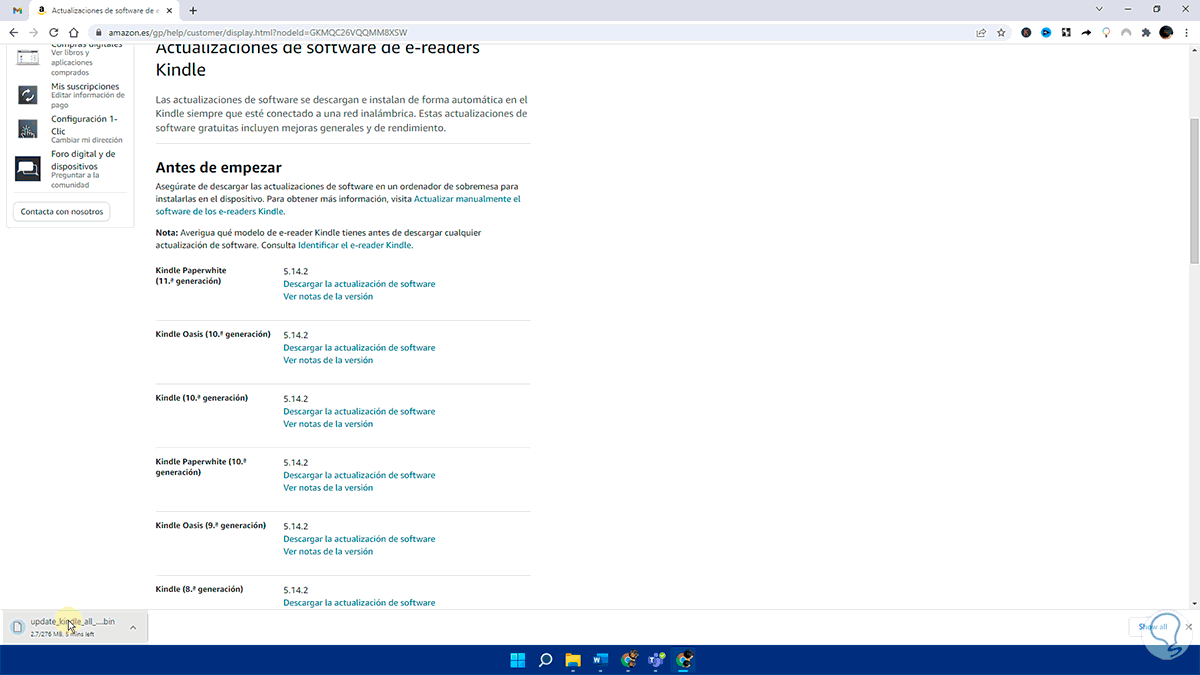This screenshot has width=1200, height=675.
Task: Open the blue paper-plane extension
Action: (x=1046, y=32)
